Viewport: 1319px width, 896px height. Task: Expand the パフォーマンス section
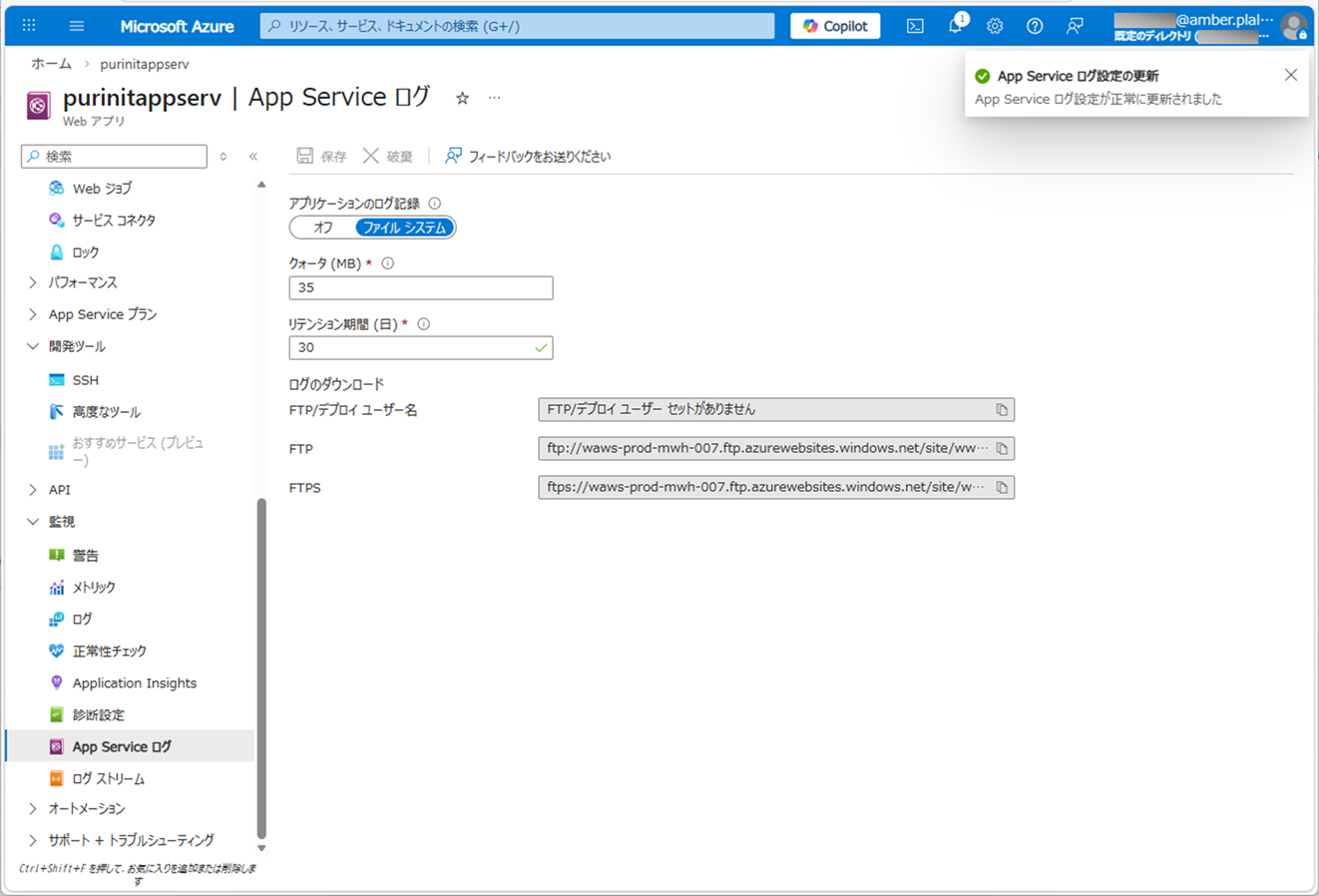(33, 282)
